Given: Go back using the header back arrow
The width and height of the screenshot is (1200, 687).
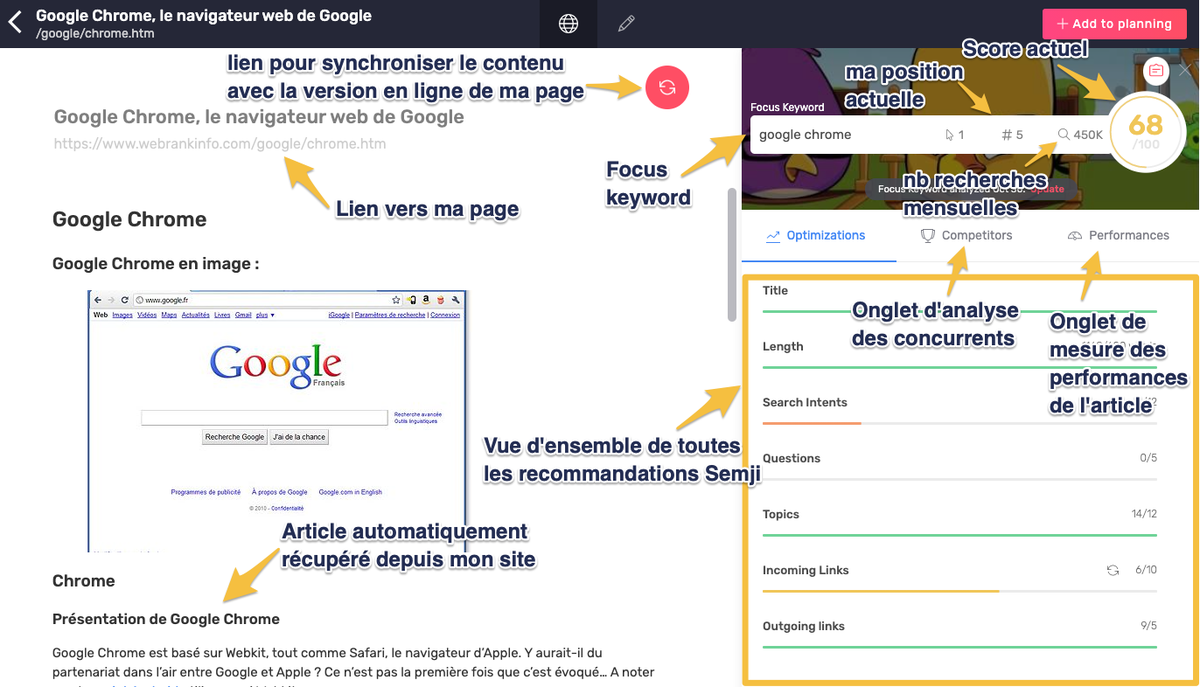Looking at the screenshot, I should (15, 23).
